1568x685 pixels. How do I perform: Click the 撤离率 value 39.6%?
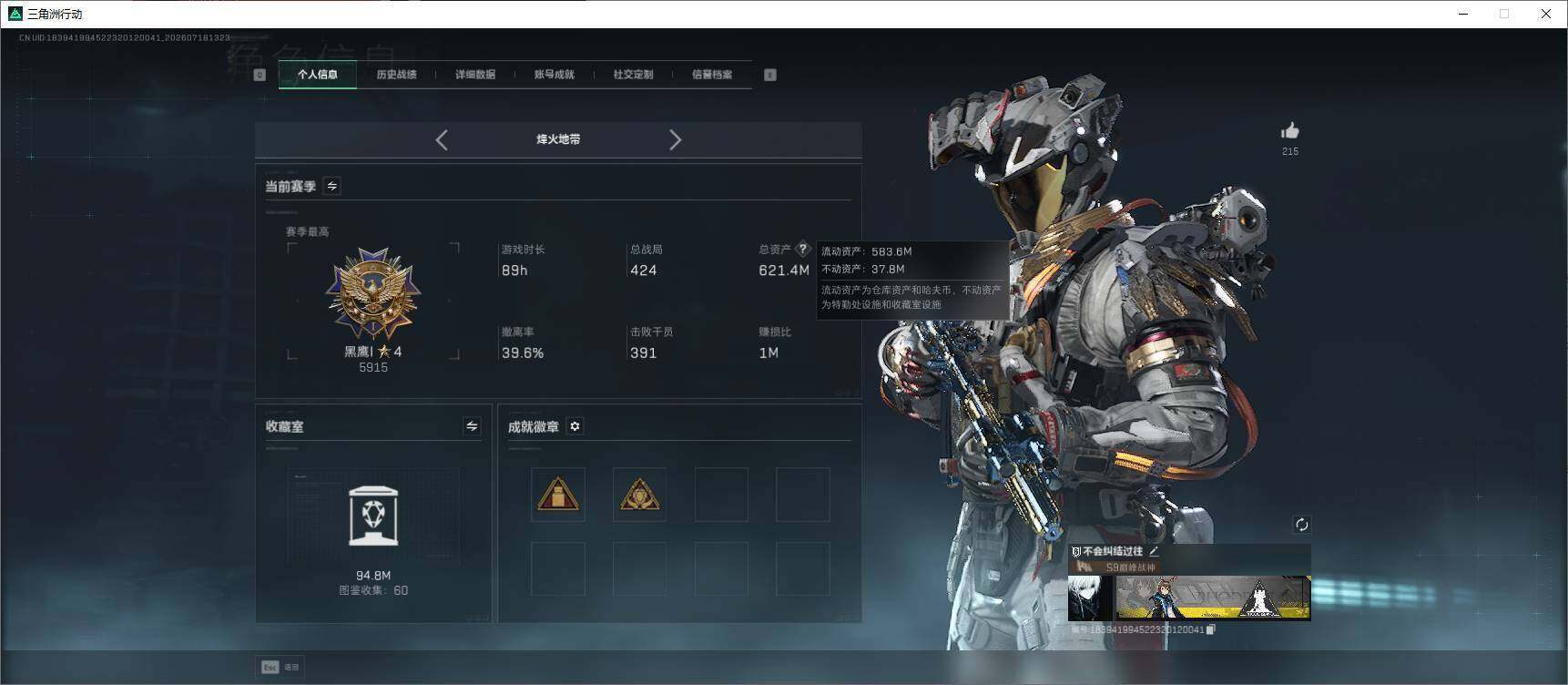[x=523, y=353]
